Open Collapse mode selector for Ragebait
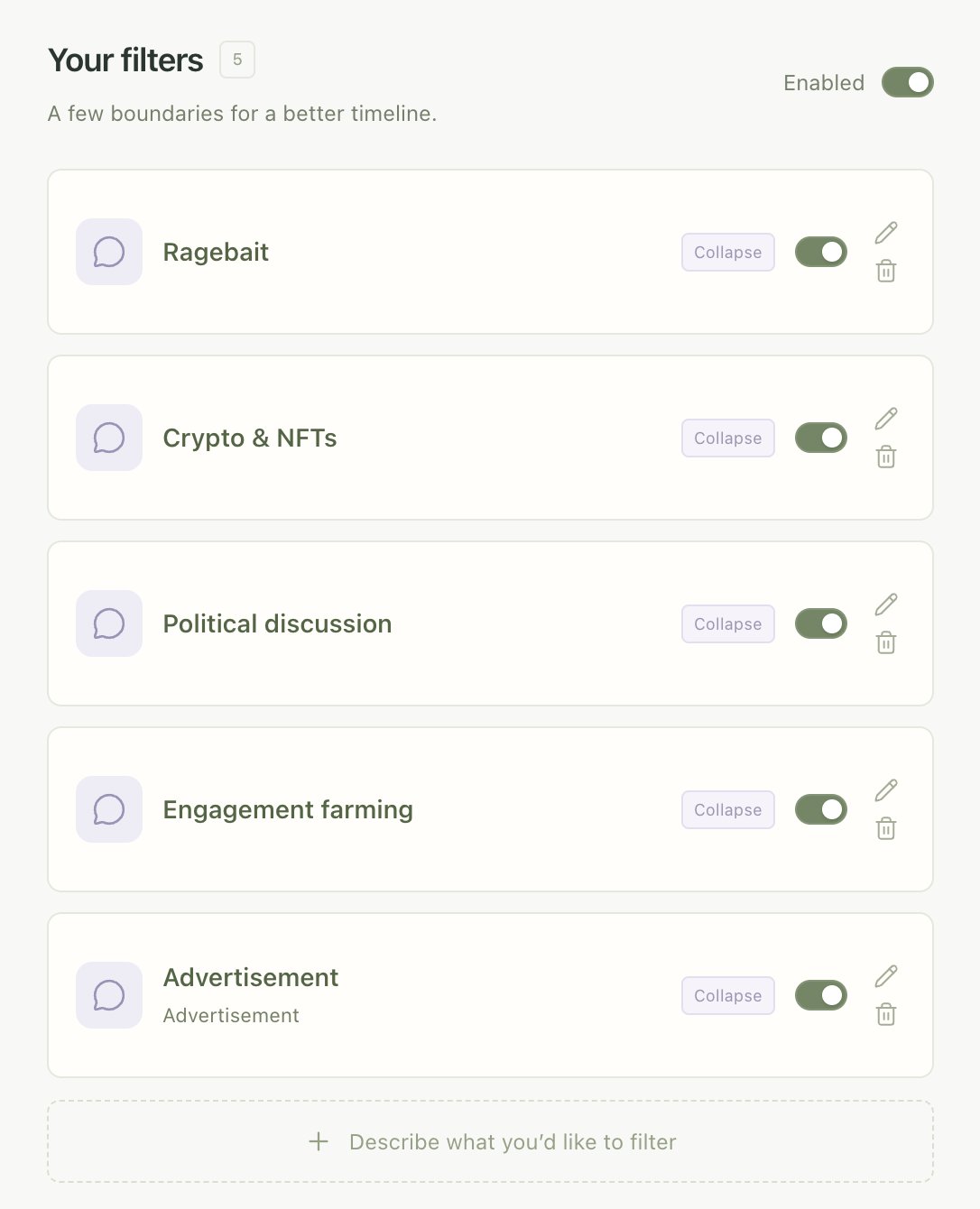 pos(728,252)
